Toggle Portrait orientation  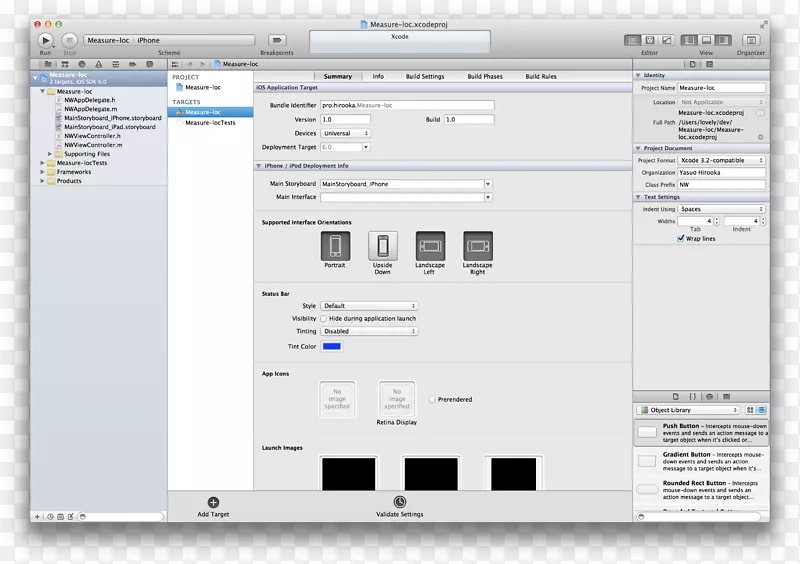click(335, 246)
